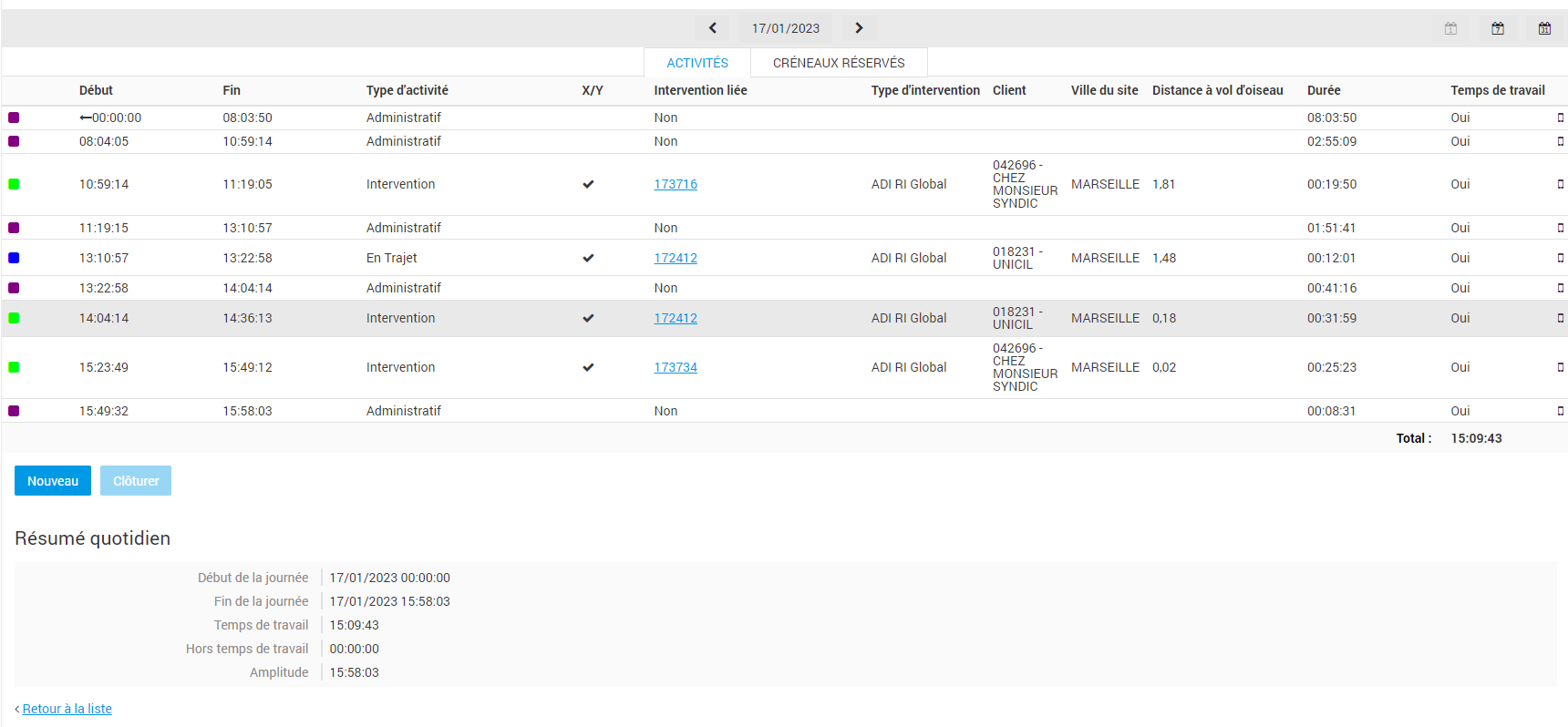1568x727 pixels.
Task: Switch to Créneaux Réservés tab
Action: tap(839, 63)
